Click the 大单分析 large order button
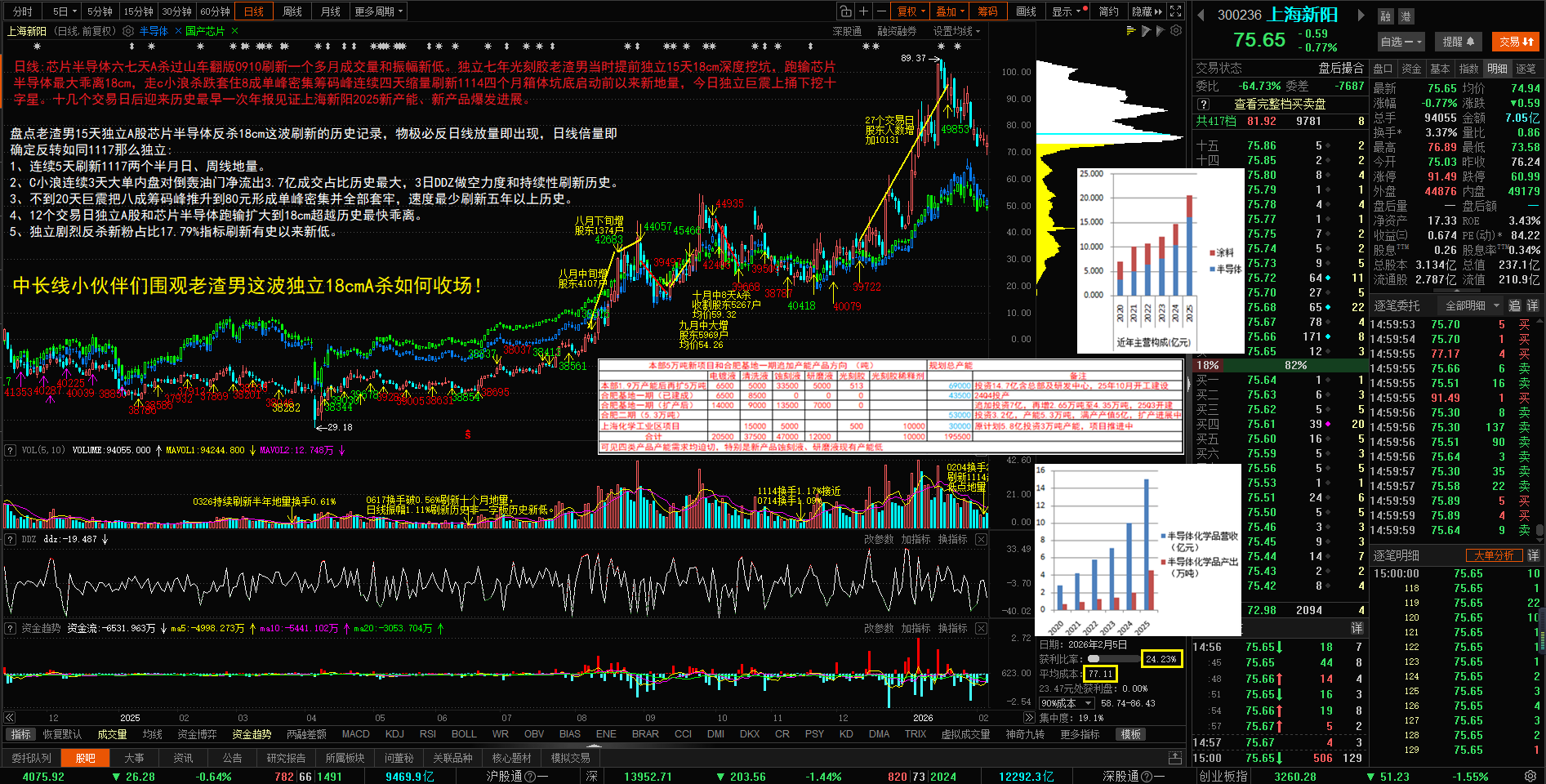This screenshot has height=784, width=1546. tap(1494, 555)
